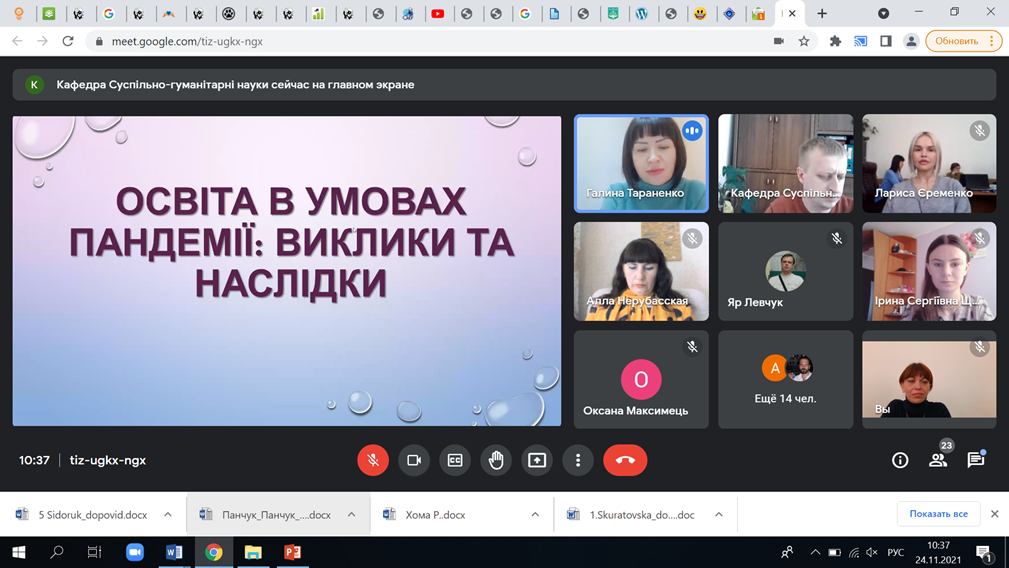This screenshot has width=1009, height=568.
Task: Open more options three-dot menu
Action: pos(578,460)
